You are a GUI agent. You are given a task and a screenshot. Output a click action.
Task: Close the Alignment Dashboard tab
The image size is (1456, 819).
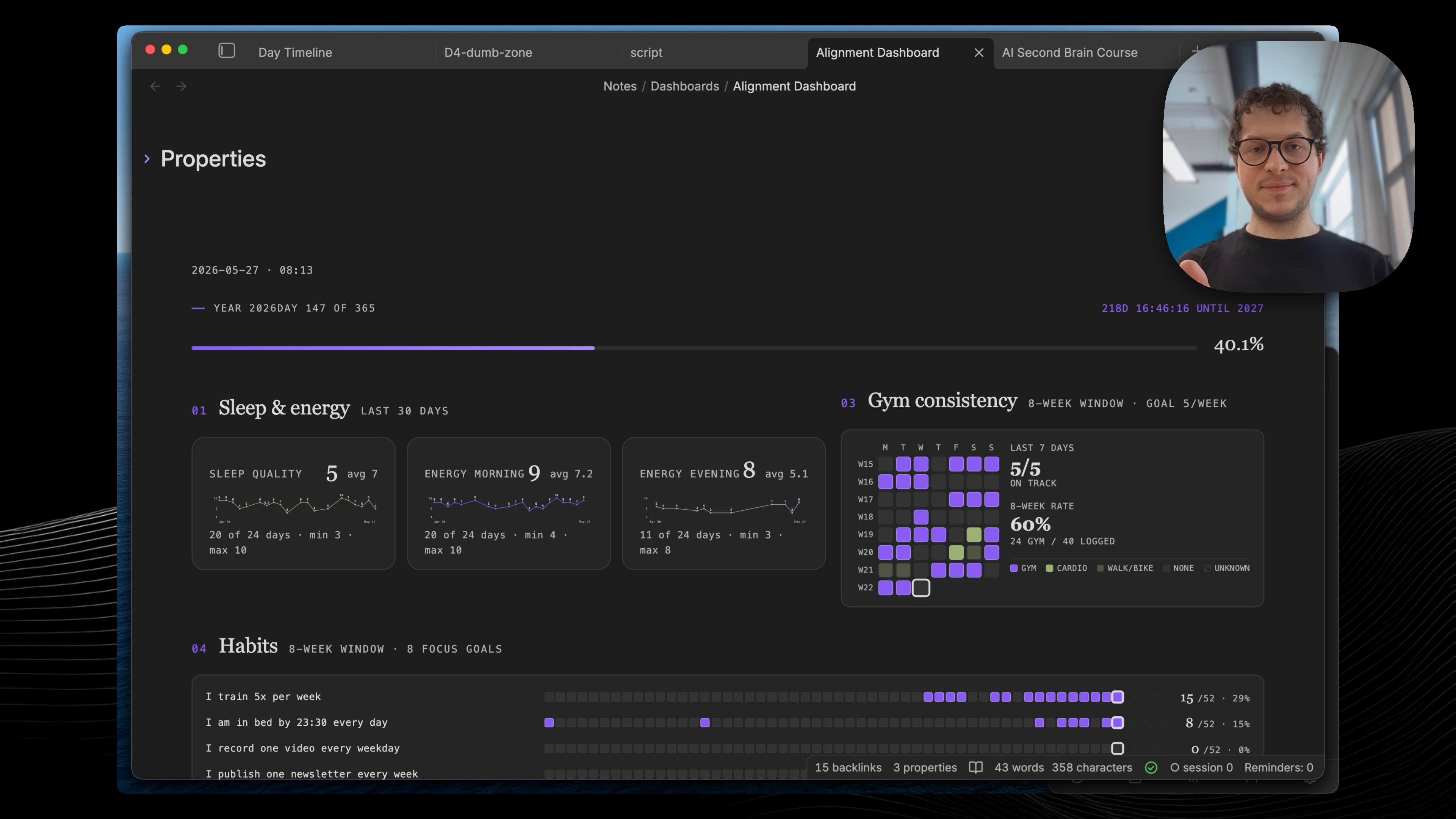979,53
